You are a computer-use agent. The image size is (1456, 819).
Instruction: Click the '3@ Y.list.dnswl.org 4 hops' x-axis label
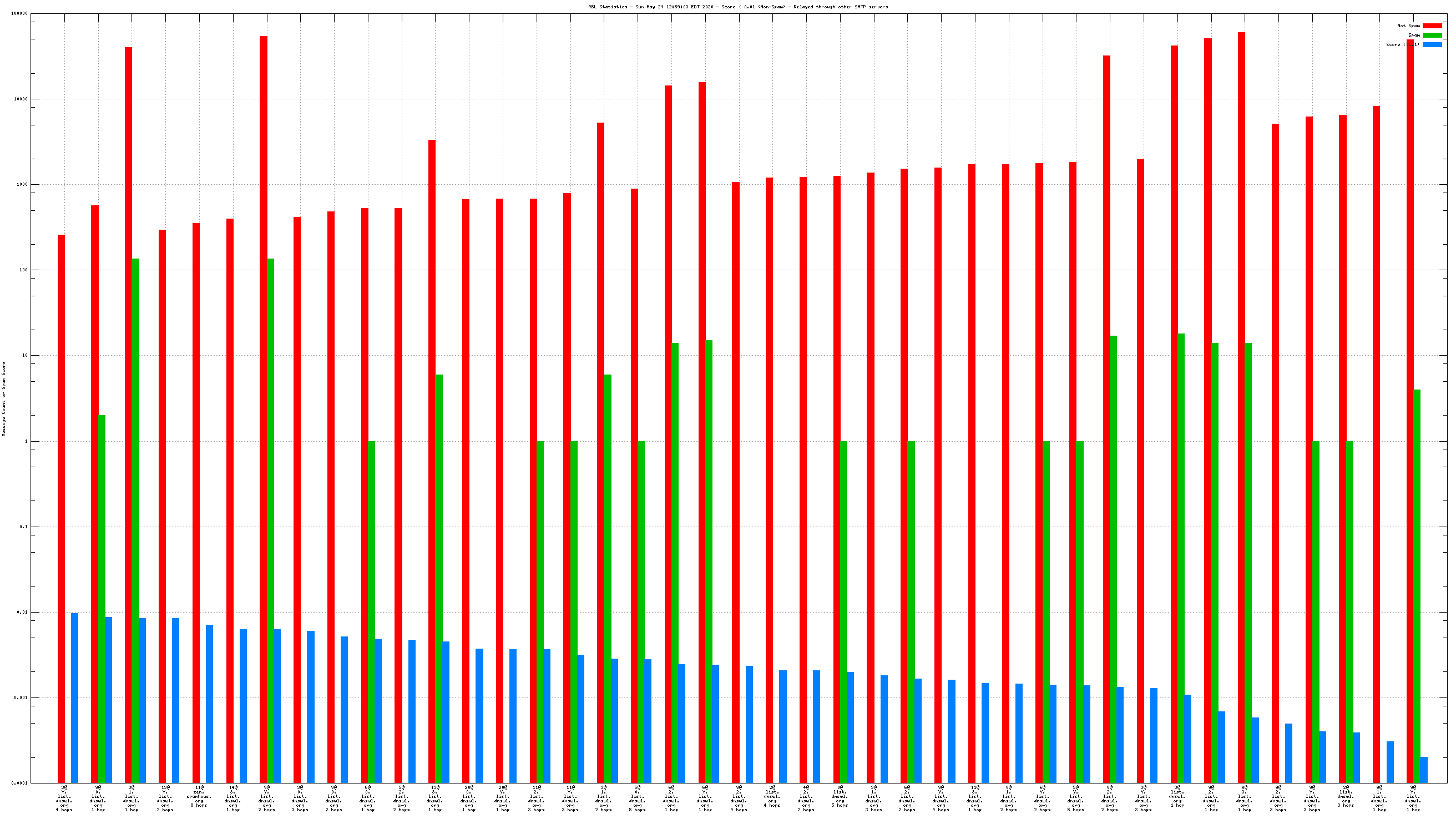(64, 798)
